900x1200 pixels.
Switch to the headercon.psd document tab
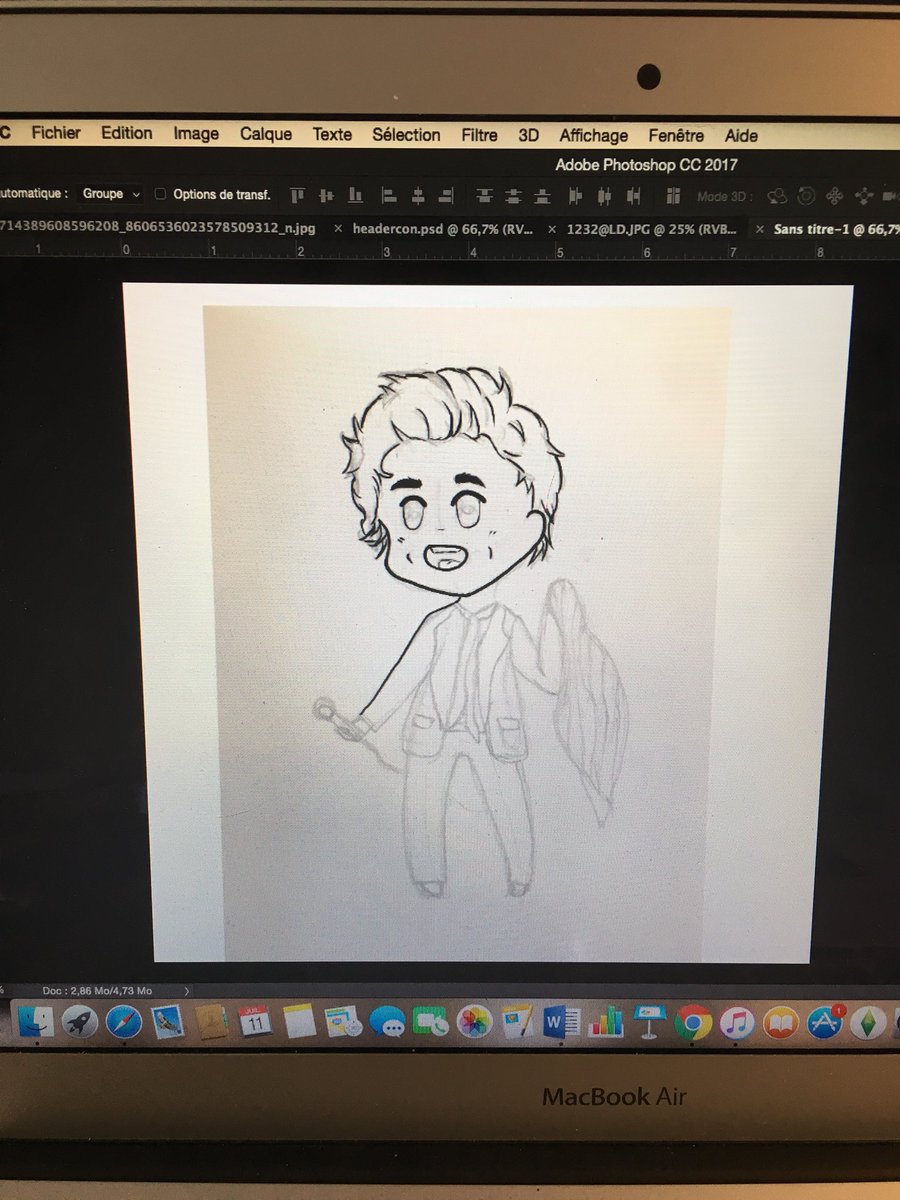(443, 228)
